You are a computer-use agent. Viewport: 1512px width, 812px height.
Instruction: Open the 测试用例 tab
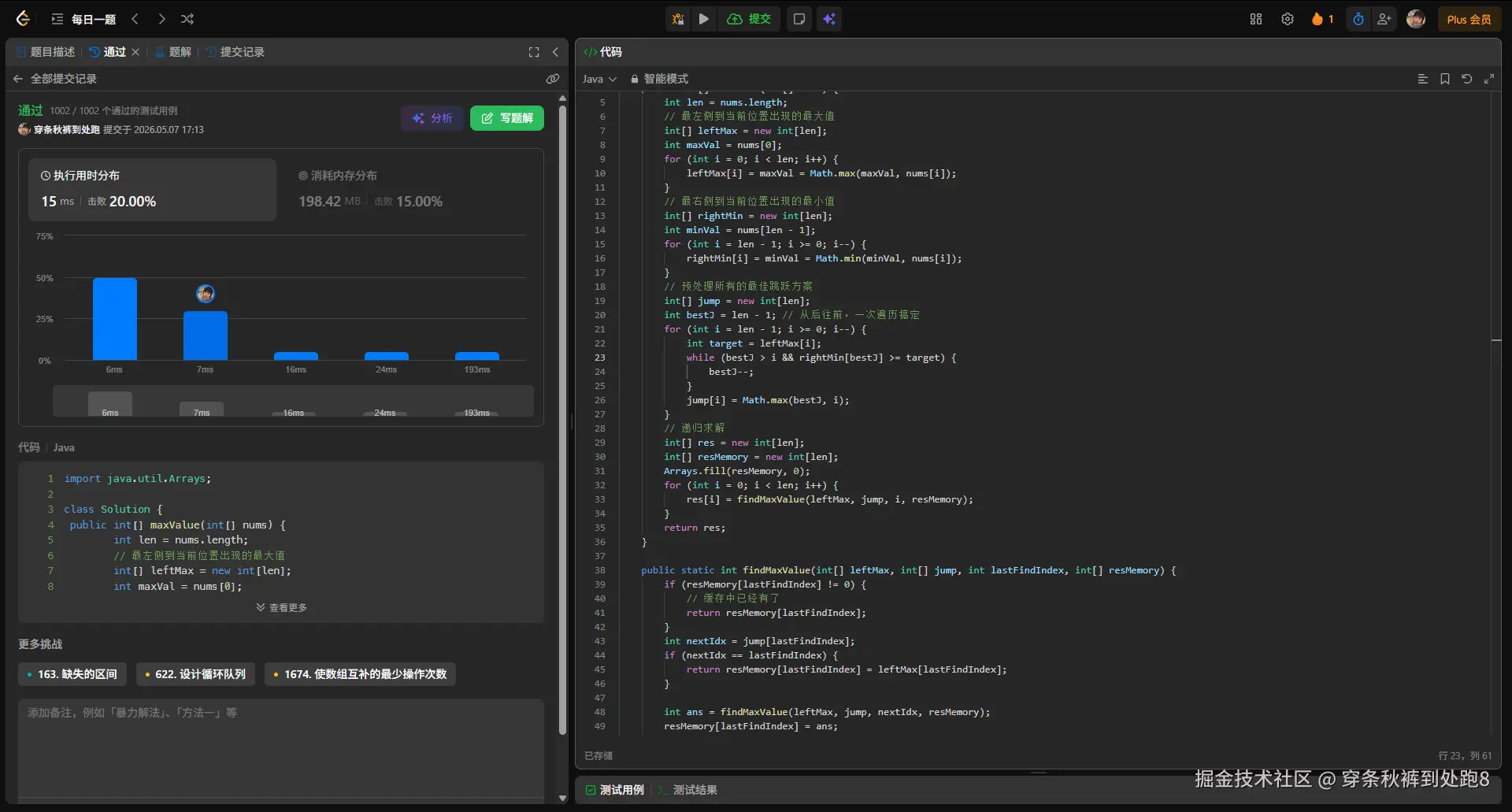[x=615, y=790]
